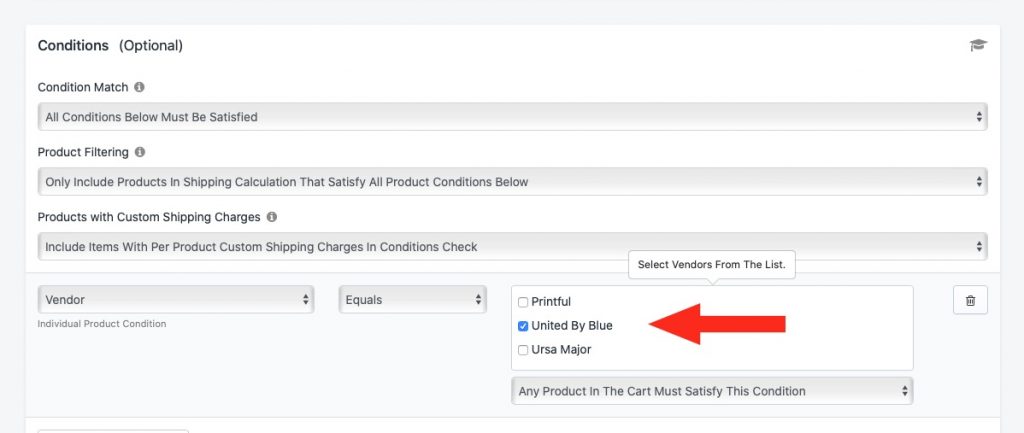Screen dimensions: 1024x433
Task: Open Any Product In The Cart dropdown
Action: (712, 391)
